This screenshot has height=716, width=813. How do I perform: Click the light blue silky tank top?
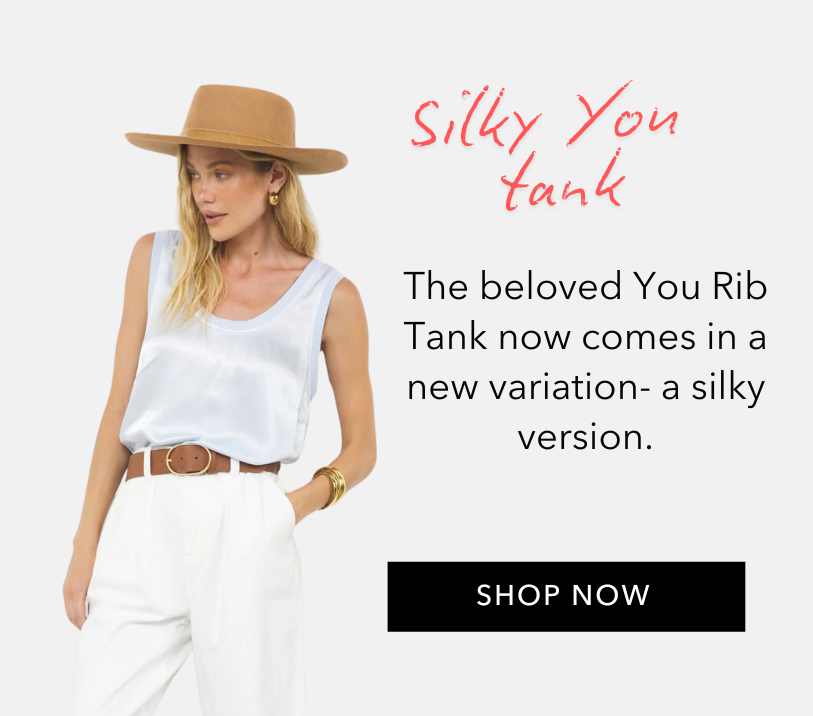pos(228,358)
